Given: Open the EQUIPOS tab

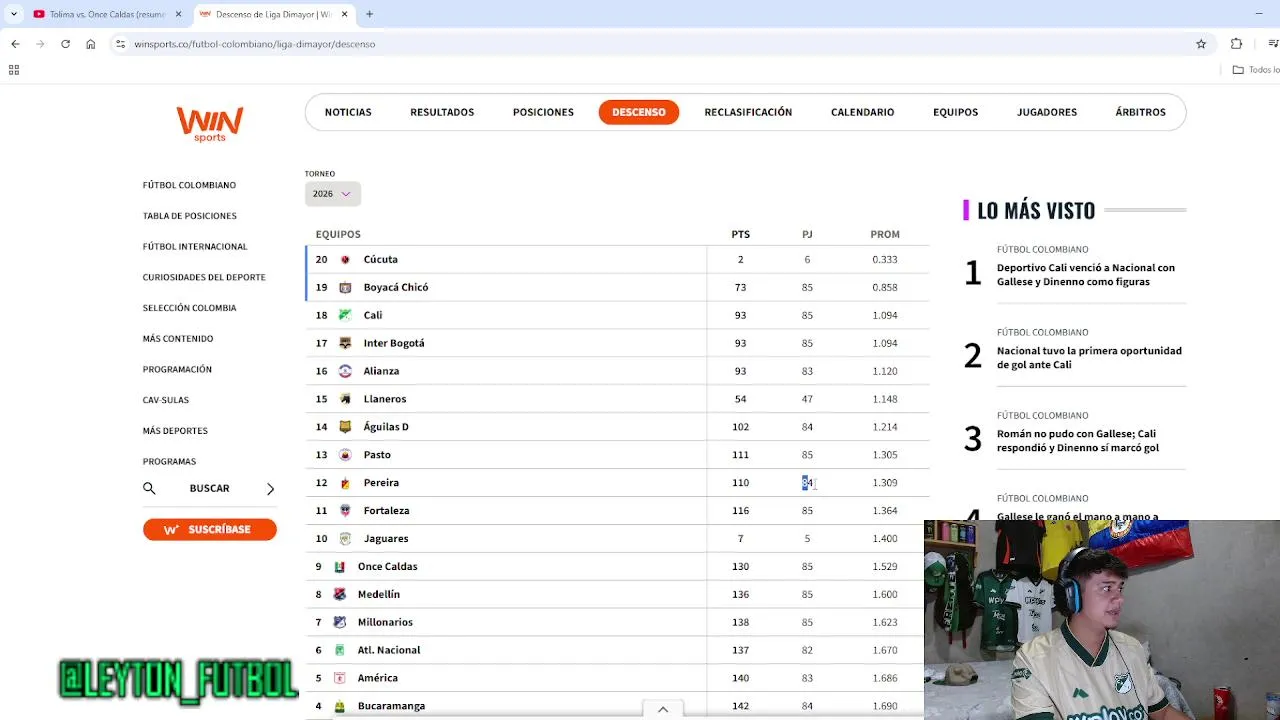Looking at the screenshot, I should tap(955, 112).
